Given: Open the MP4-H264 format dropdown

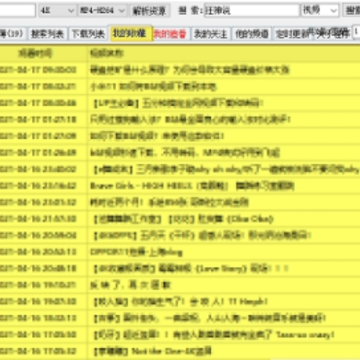Looking at the screenshot, I should point(102,11).
